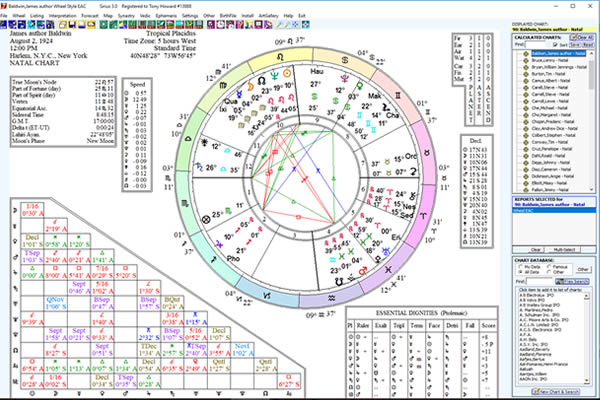This screenshot has height=400, width=600.
Task: Click the red-and-green icon in the green toolbar group
Action: coord(170,25)
